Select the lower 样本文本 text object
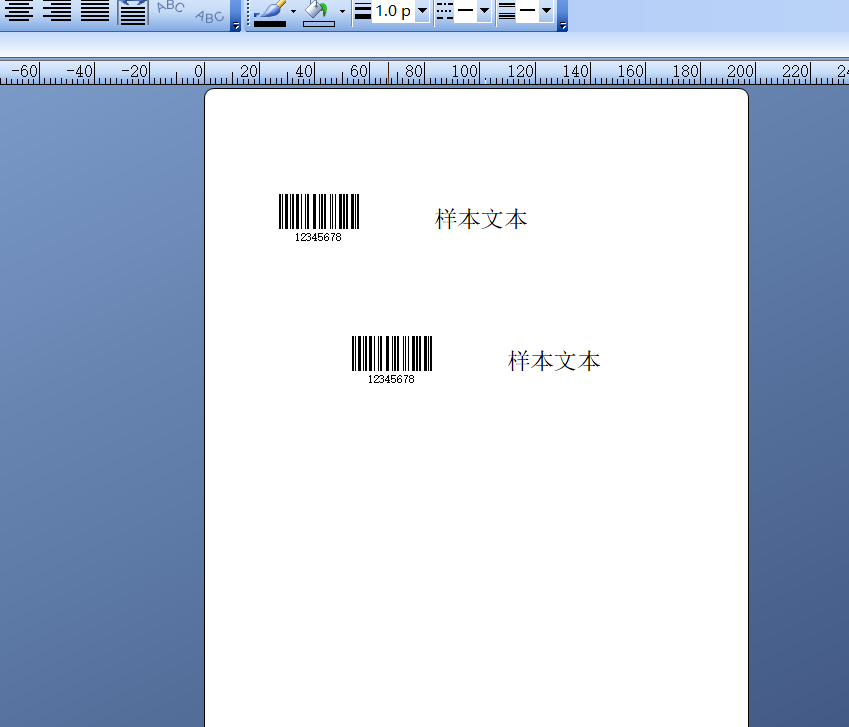The width and height of the screenshot is (849, 727). (554, 361)
